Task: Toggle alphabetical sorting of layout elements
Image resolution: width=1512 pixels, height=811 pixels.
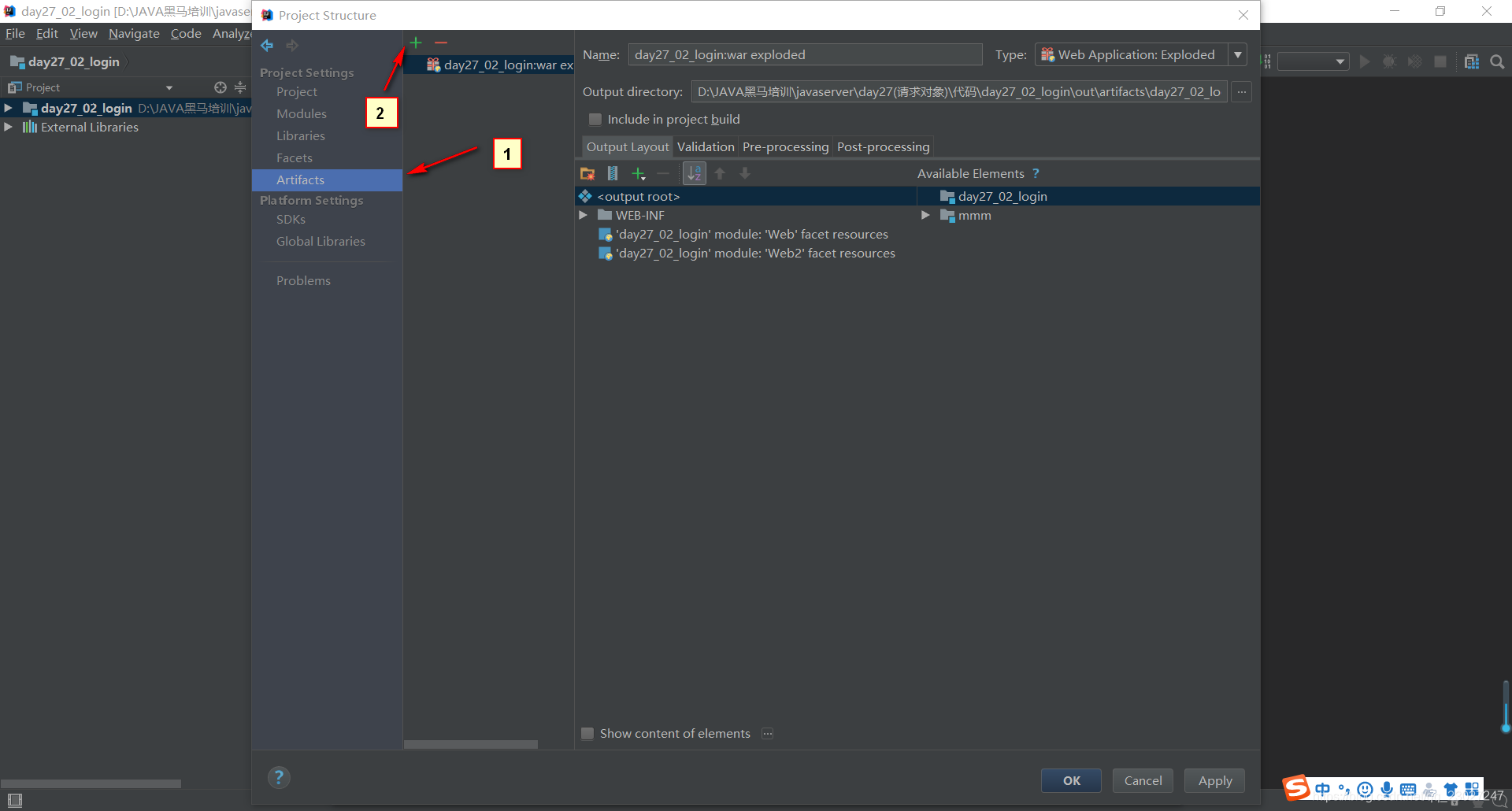Action: (x=695, y=174)
